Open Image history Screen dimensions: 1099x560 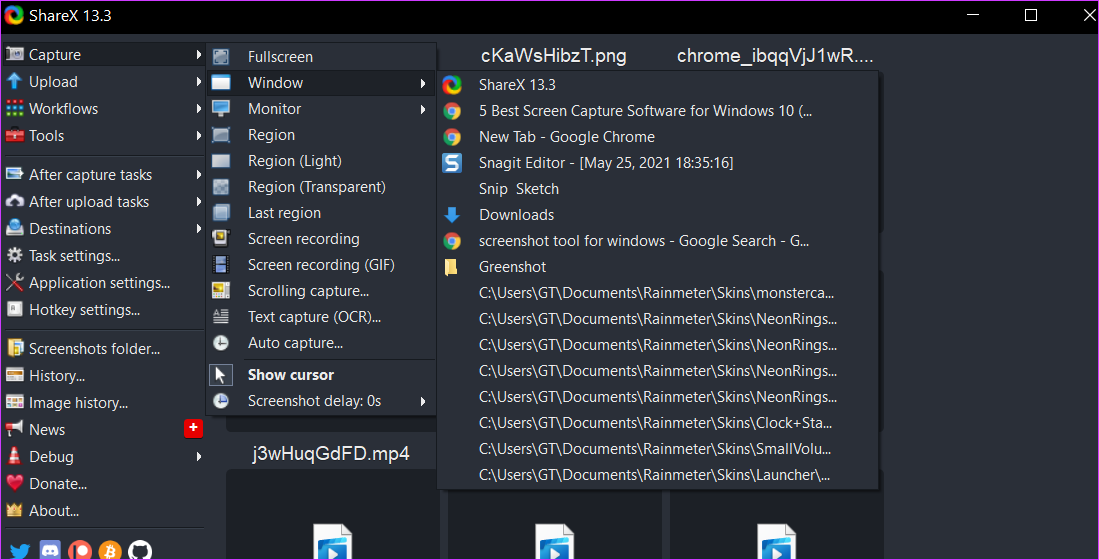(x=103, y=402)
